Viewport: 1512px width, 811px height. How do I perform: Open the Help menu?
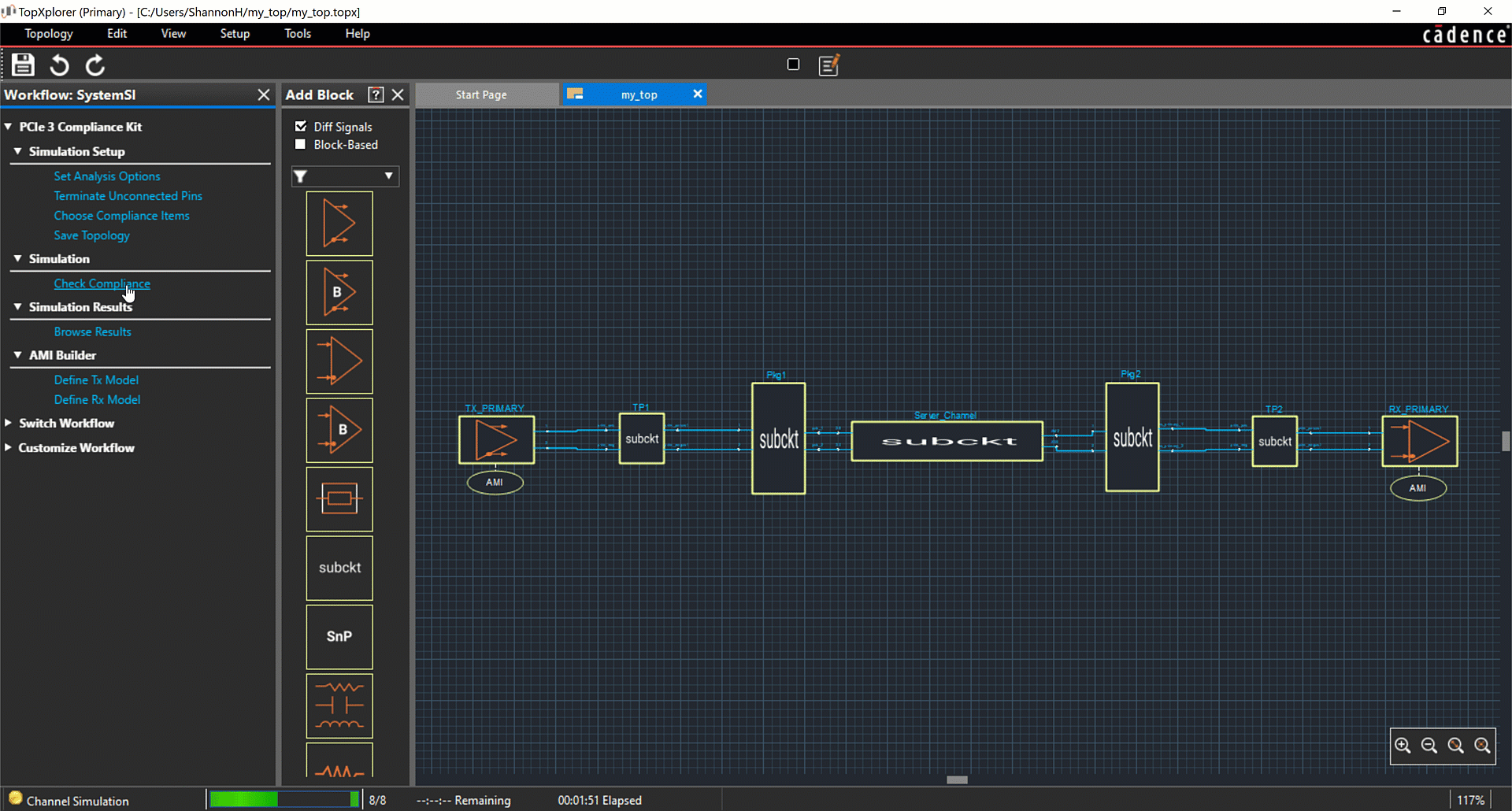coord(358,33)
